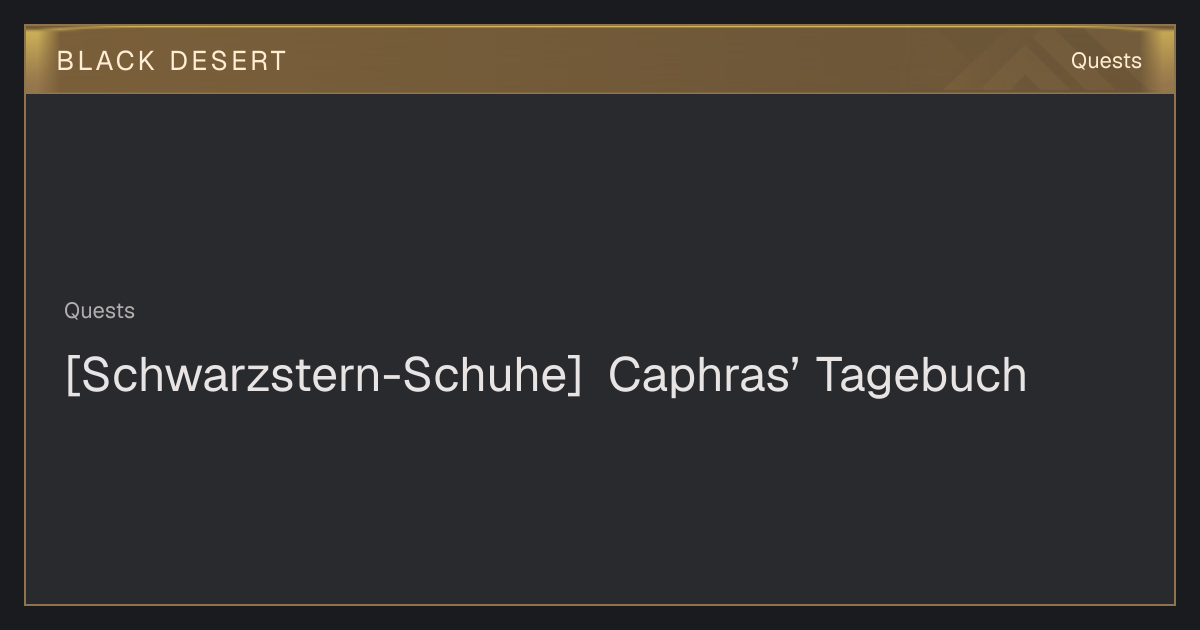Click the BLACK DESERT logo text
The height and width of the screenshot is (630, 1200).
172,61
